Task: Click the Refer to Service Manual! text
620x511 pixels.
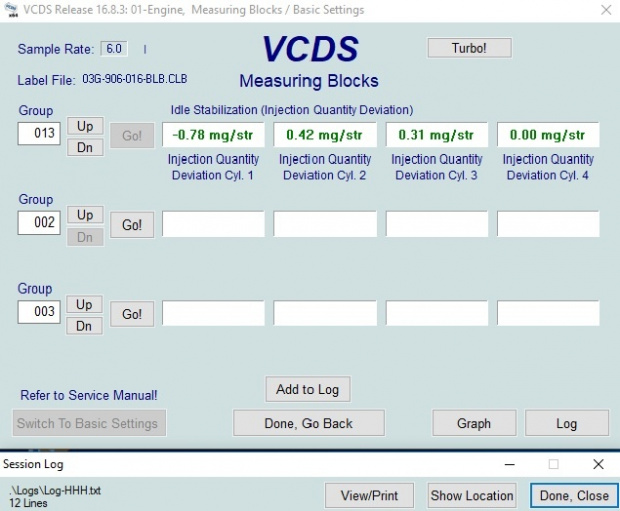Action: tap(89, 395)
